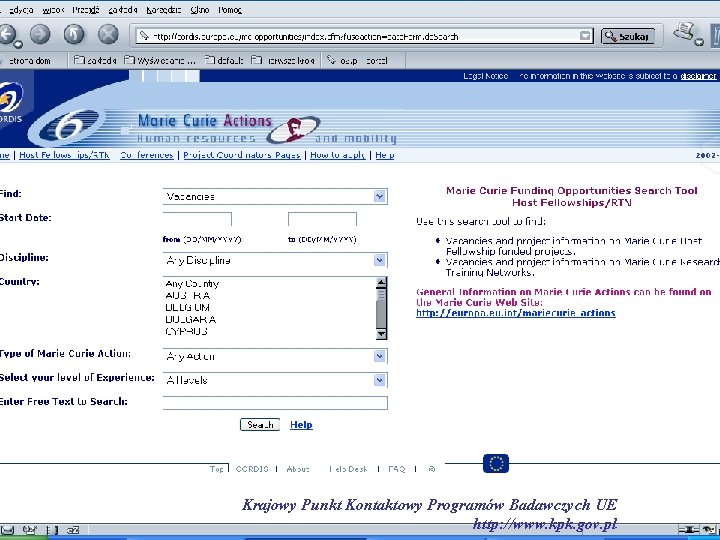Select Any Country in country list

(x=192, y=284)
